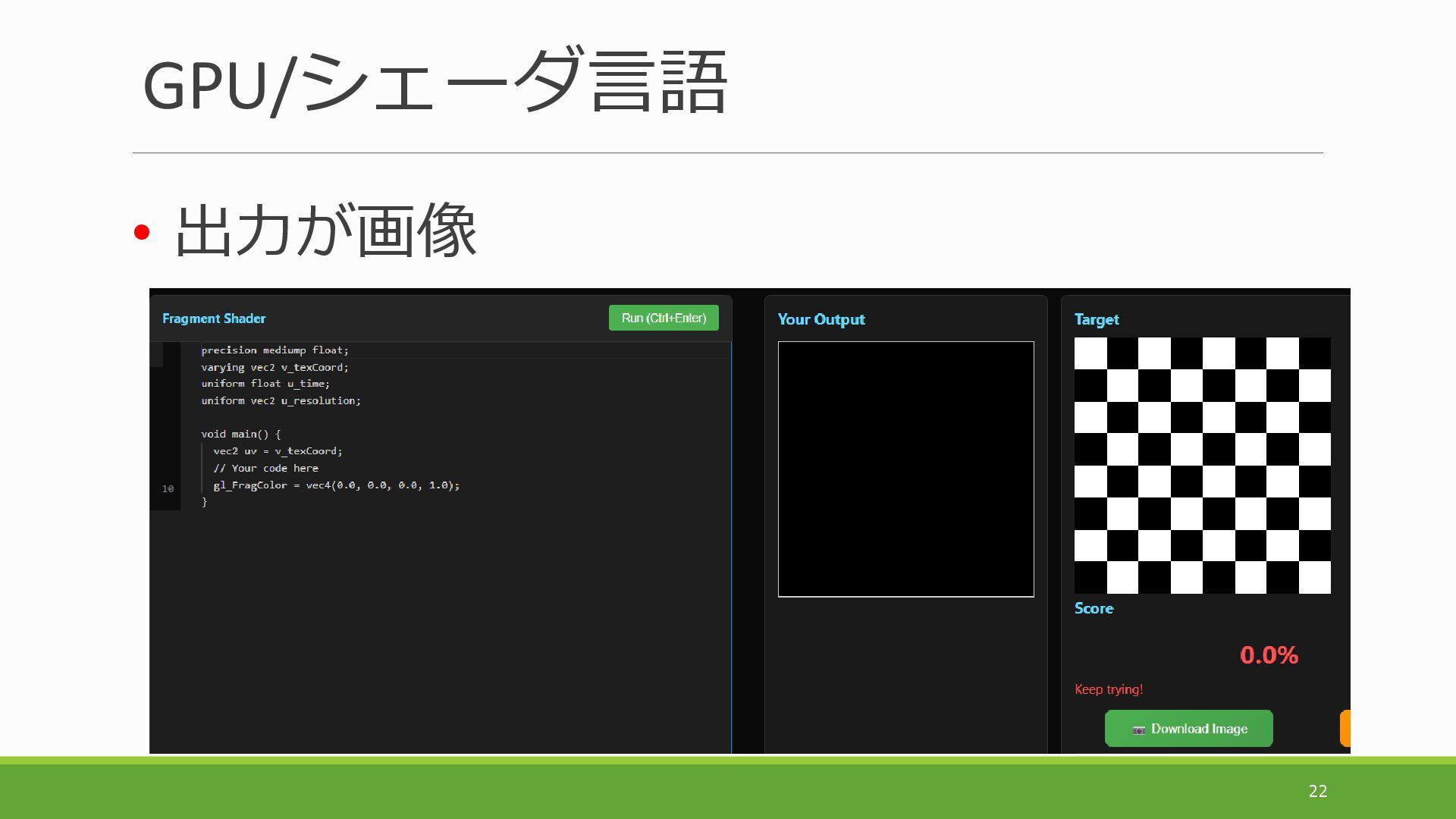
Task: Click the Run (Ctrl+Enter) button
Action: pos(664,318)
